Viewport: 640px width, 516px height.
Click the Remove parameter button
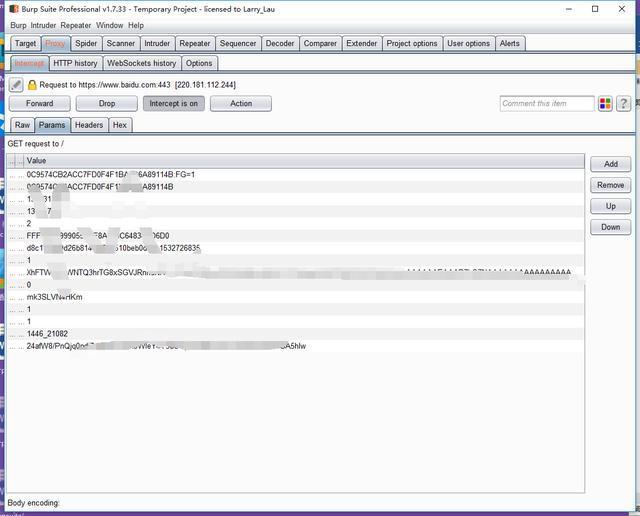click(x=611, y=185)
